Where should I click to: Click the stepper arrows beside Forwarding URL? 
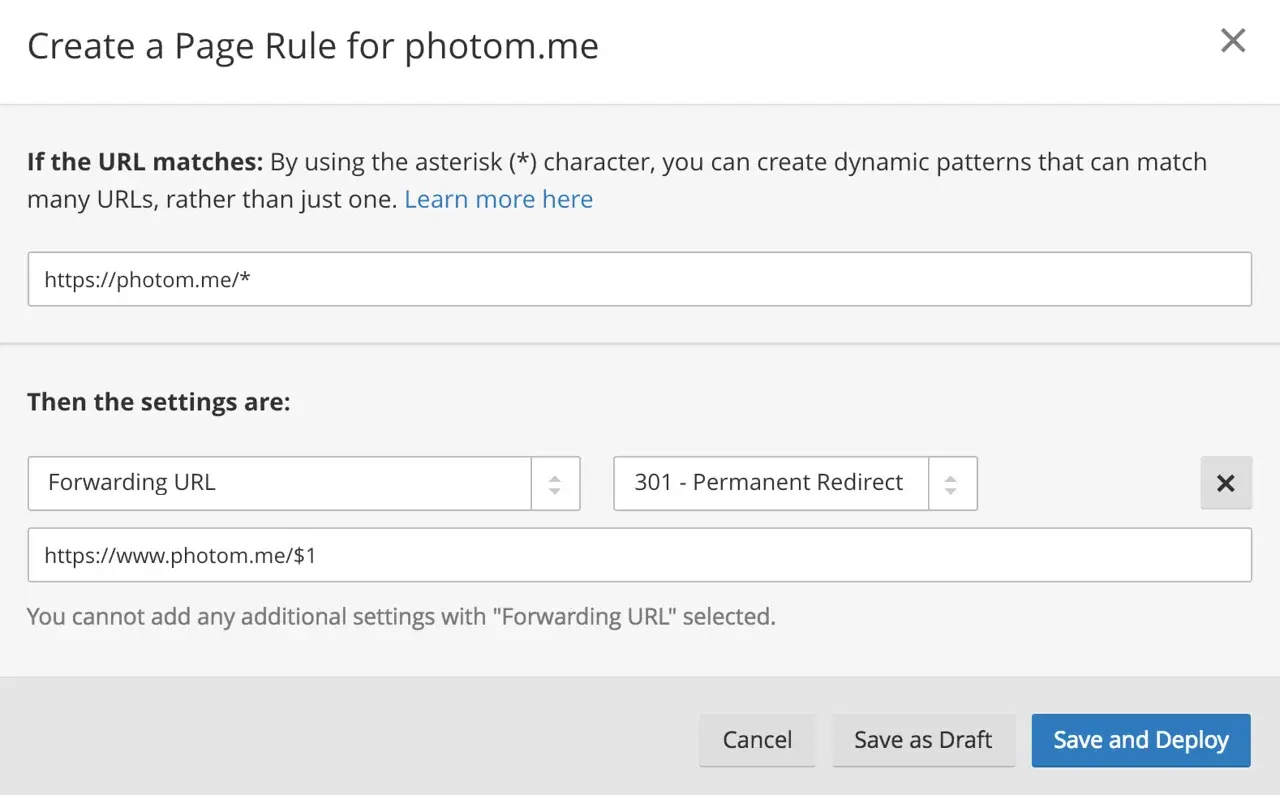[555, 483]
